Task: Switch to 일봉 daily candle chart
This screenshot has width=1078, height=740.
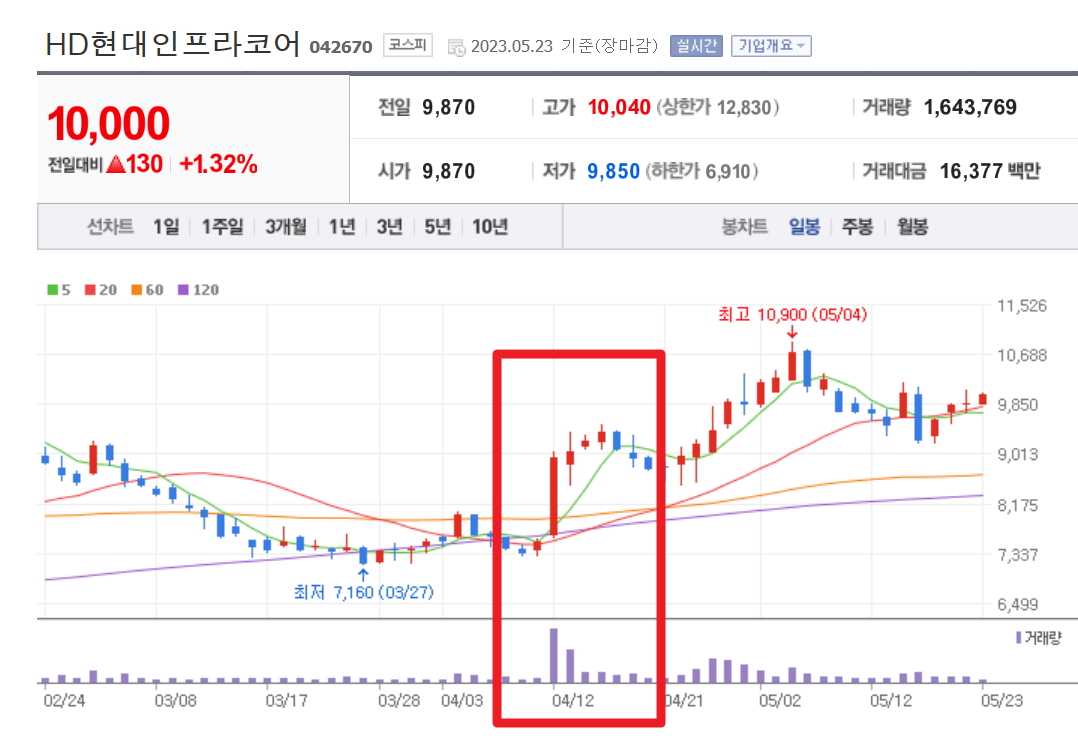Action: [804, 226]
